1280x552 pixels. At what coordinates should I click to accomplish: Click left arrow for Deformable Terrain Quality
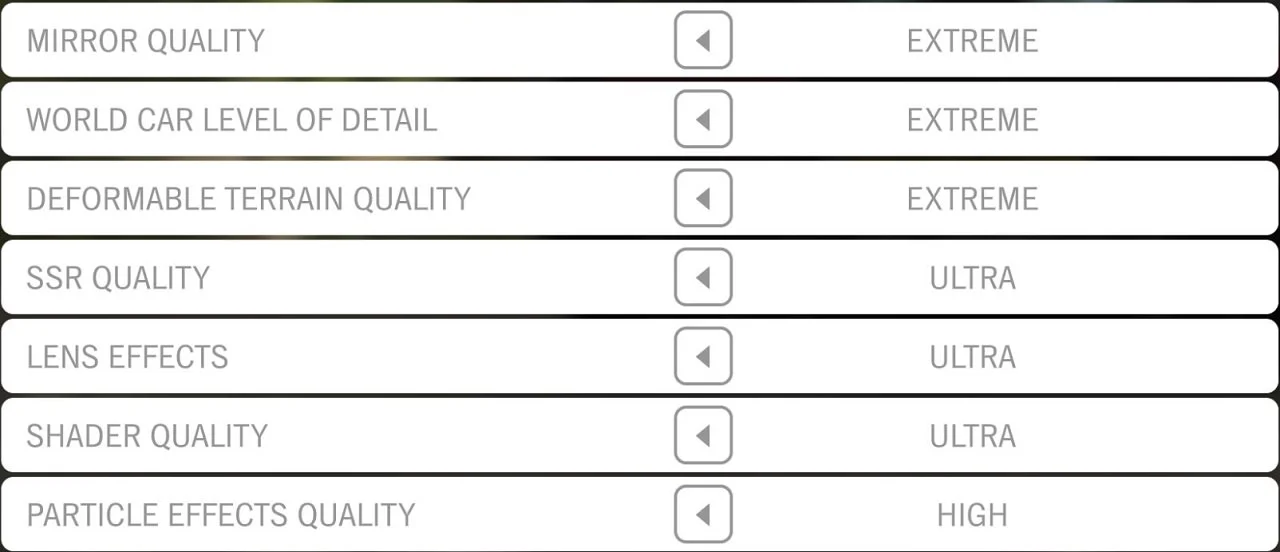coord(703,198)
